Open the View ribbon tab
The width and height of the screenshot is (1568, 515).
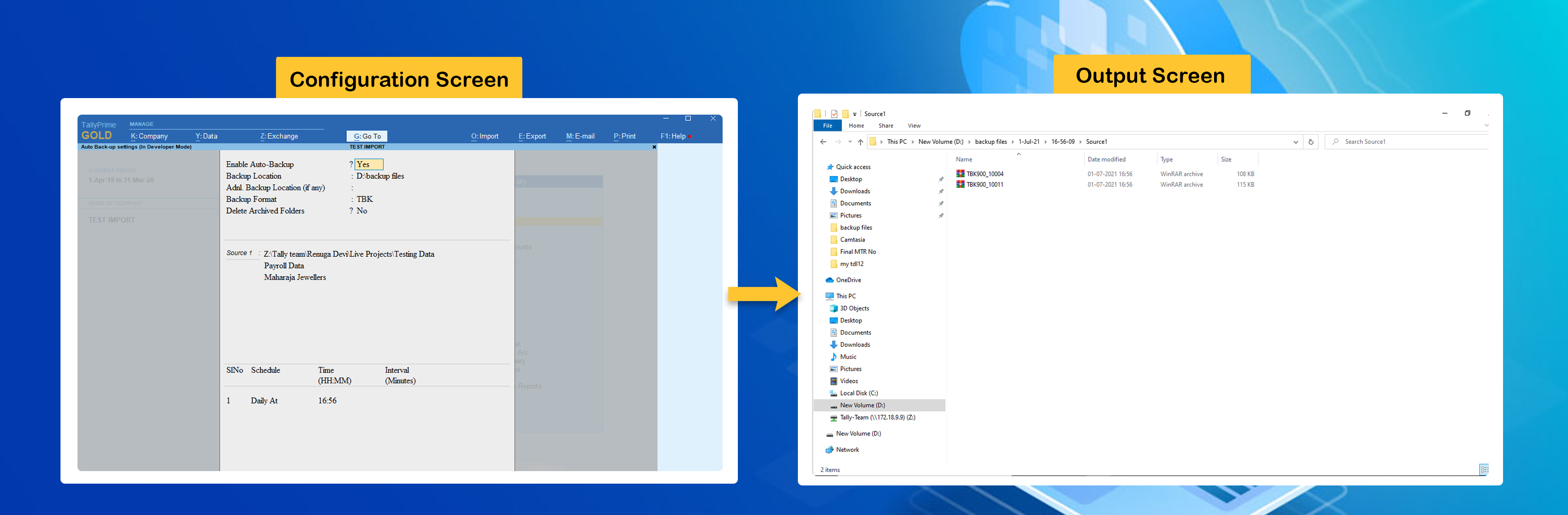coord(913,125)
